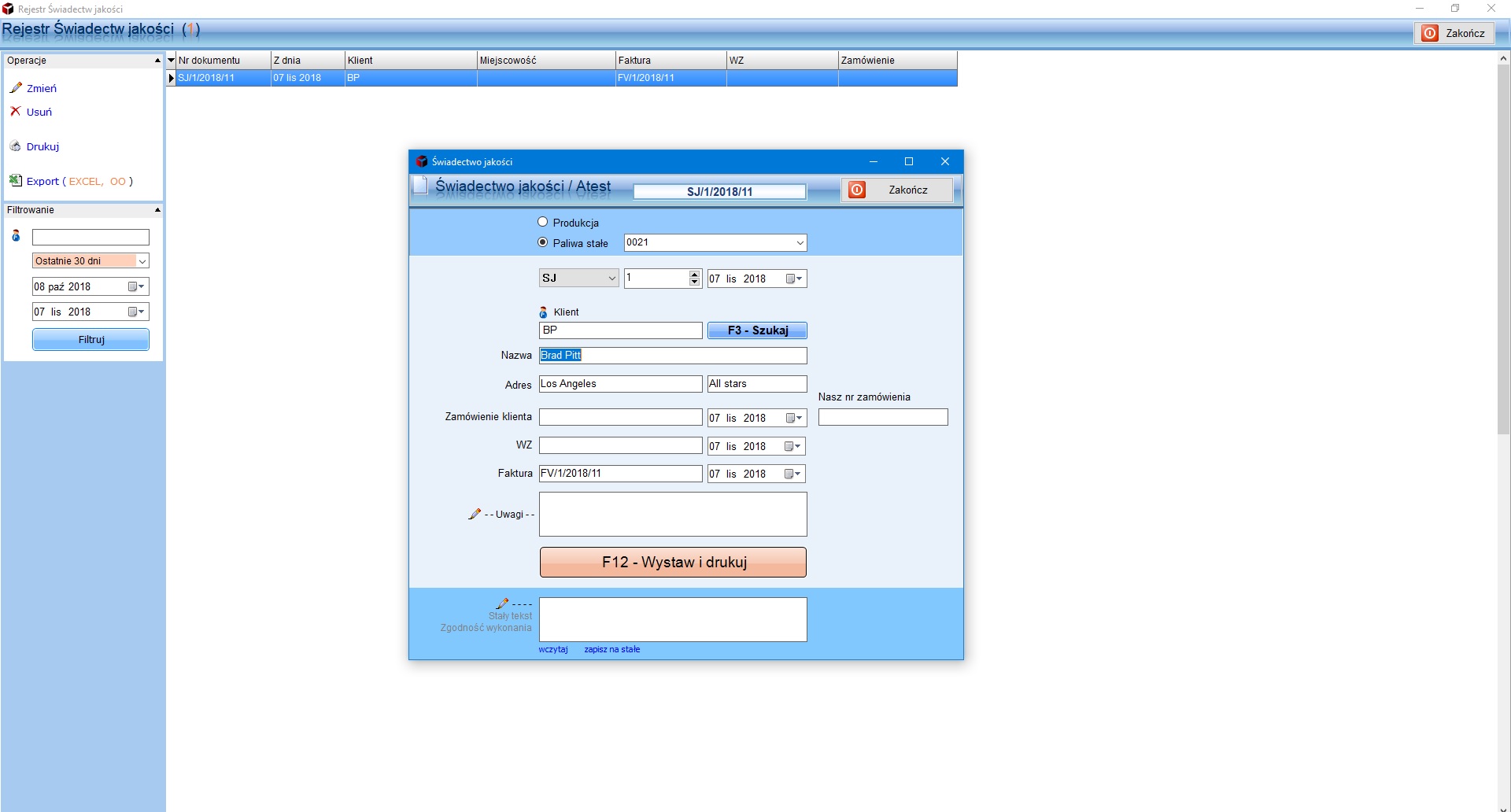Click the pencil icon next to Zmień
The height and width of the screenshot is (812, 1511).
pyautogui.click(x=16, y=88)
